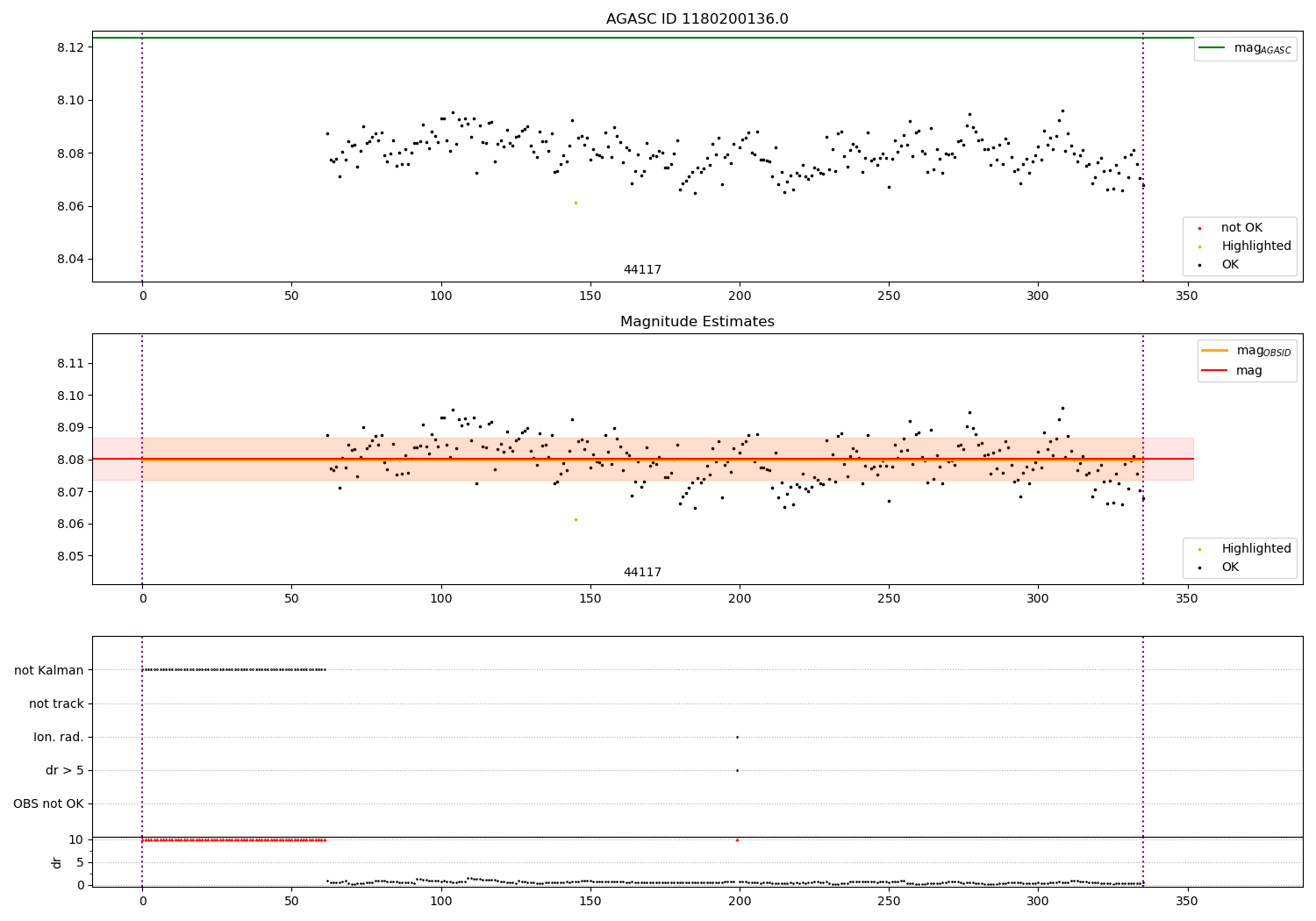Click the isolated red triangle near 200 in dr panel
The image size is (1316, 921).
point(737,840)
